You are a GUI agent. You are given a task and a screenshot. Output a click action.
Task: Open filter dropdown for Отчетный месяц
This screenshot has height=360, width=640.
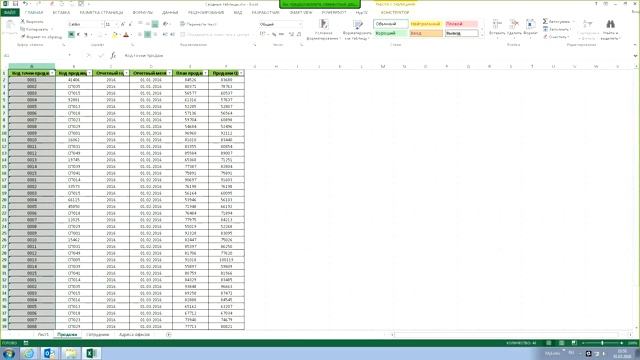click(169, 73)
